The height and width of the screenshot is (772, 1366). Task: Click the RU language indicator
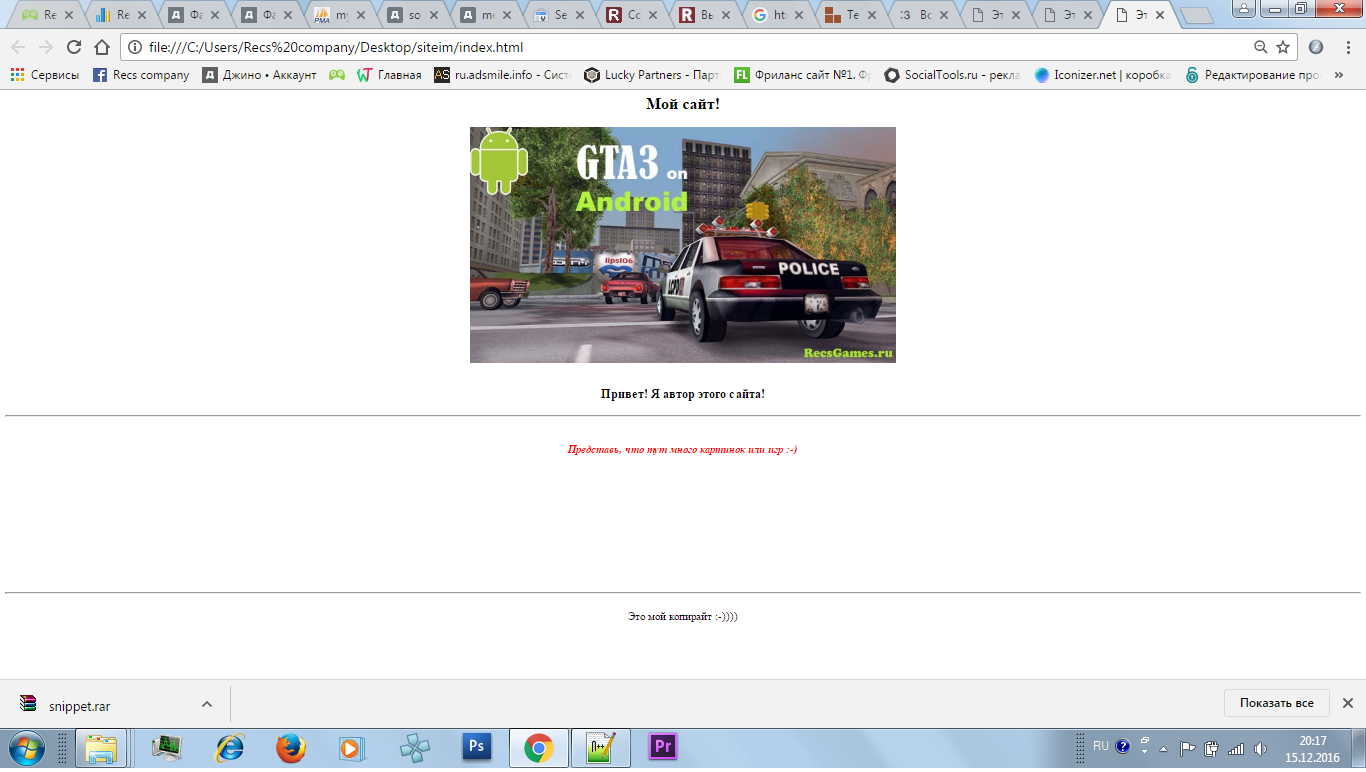tap(1100, 746)
